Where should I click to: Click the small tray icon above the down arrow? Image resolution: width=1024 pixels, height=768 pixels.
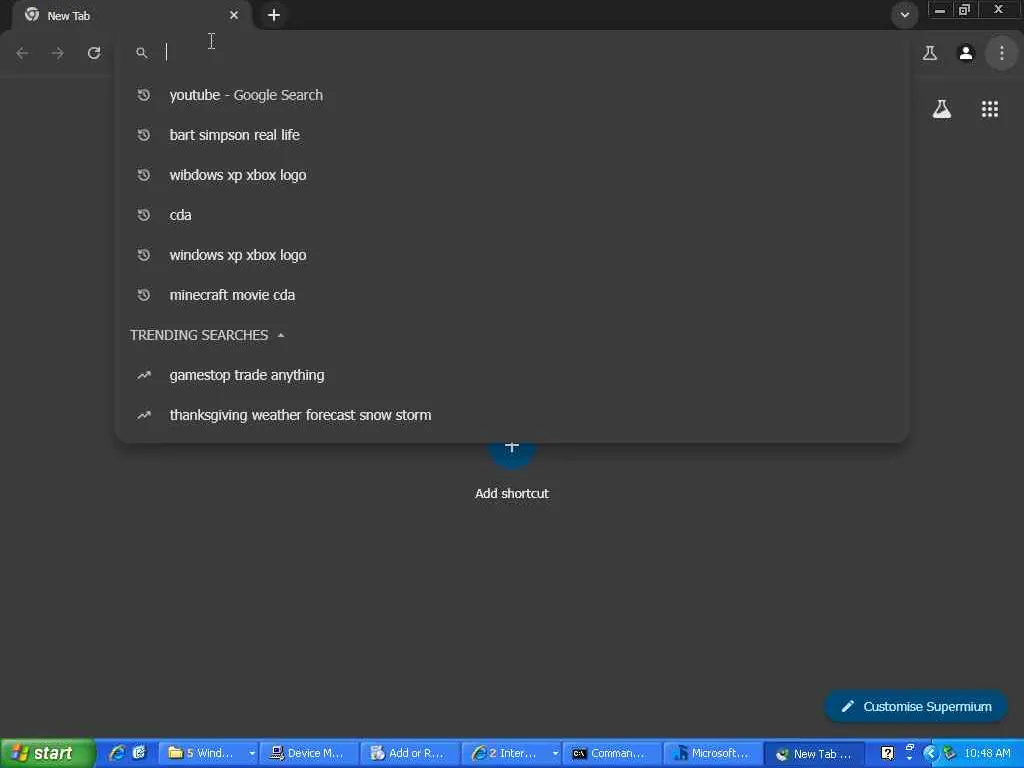pos(909,748)
